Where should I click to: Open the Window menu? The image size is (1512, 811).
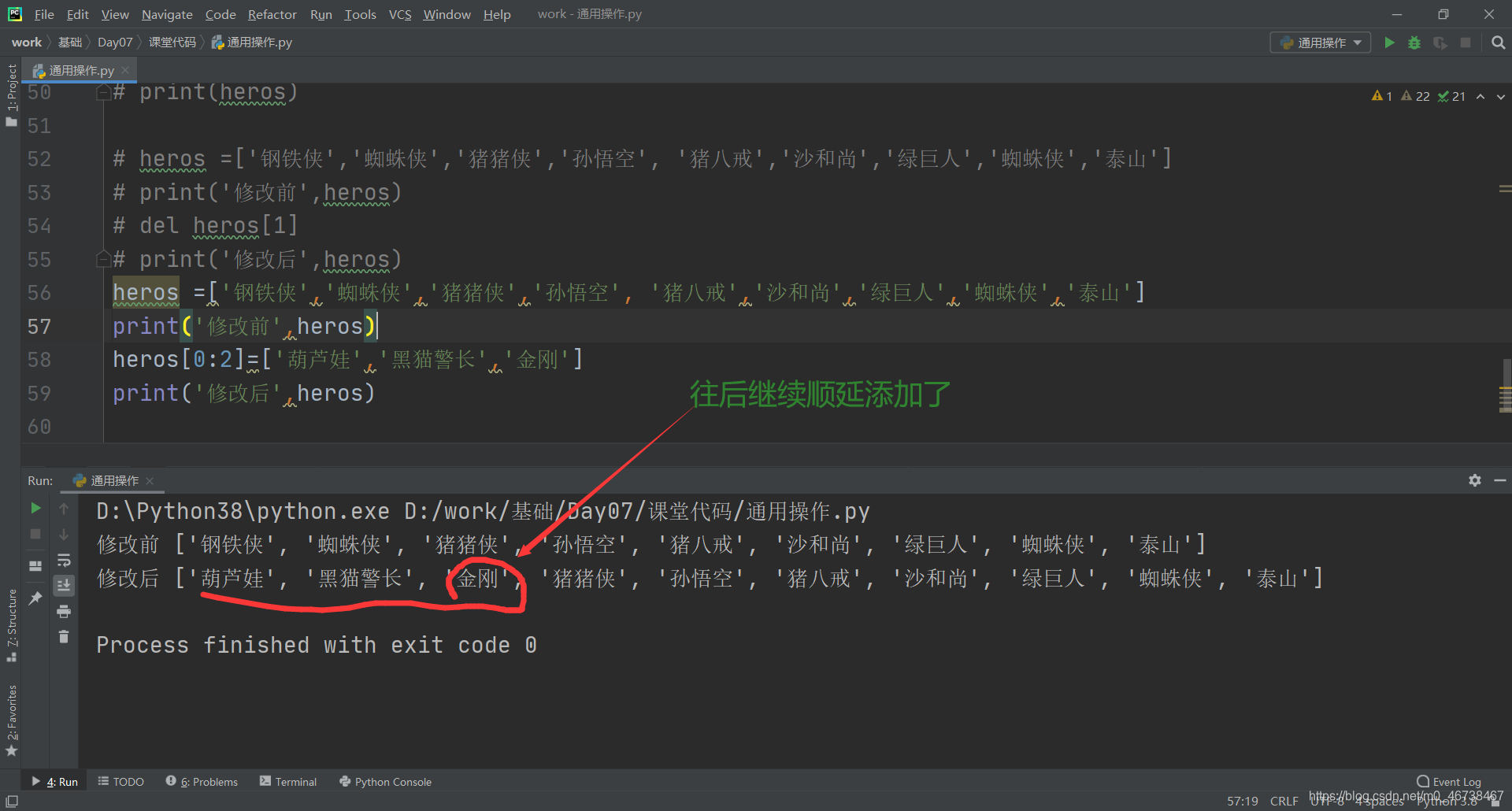447,14
